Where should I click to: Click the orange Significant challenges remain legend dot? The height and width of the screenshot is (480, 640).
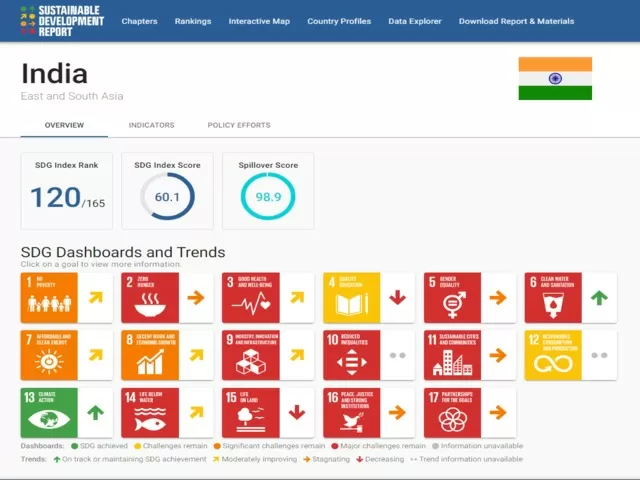point(217,446)
